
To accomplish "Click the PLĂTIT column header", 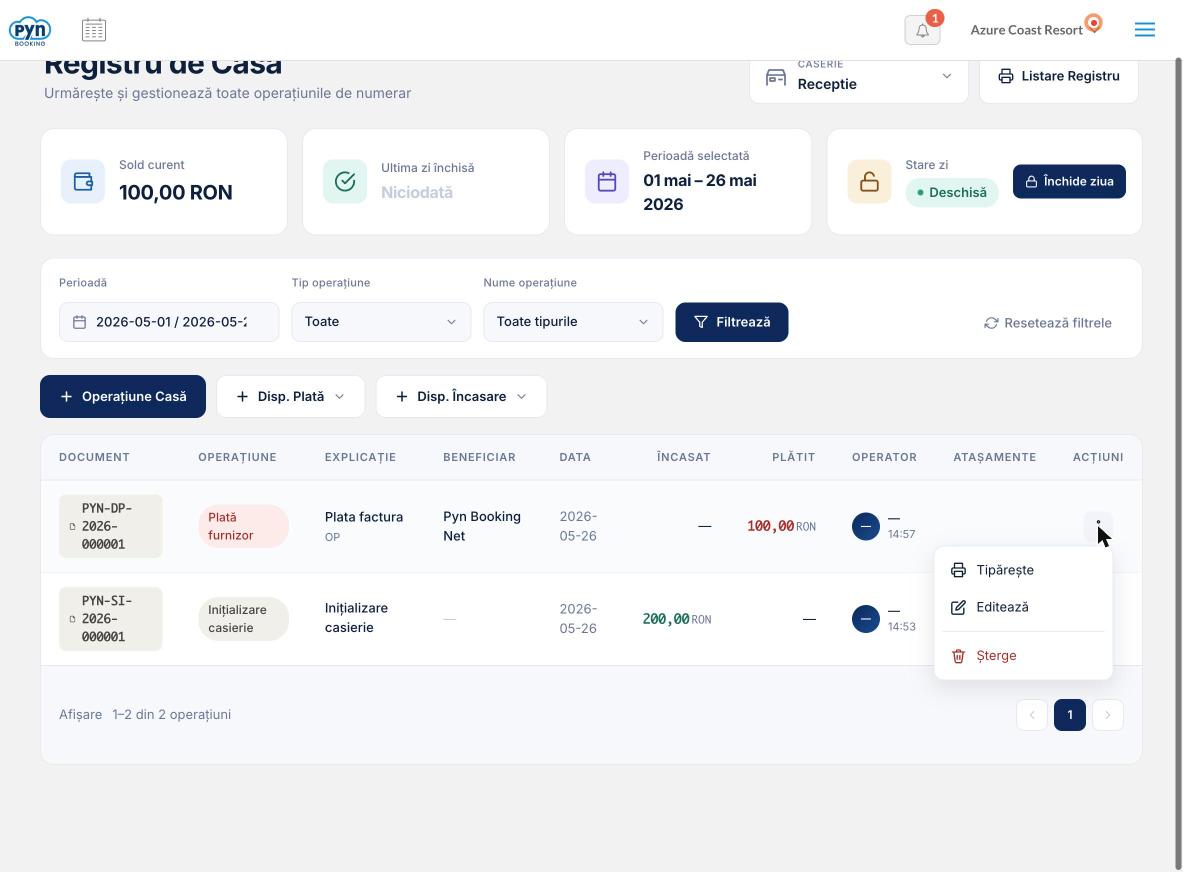I will (794, 457).
